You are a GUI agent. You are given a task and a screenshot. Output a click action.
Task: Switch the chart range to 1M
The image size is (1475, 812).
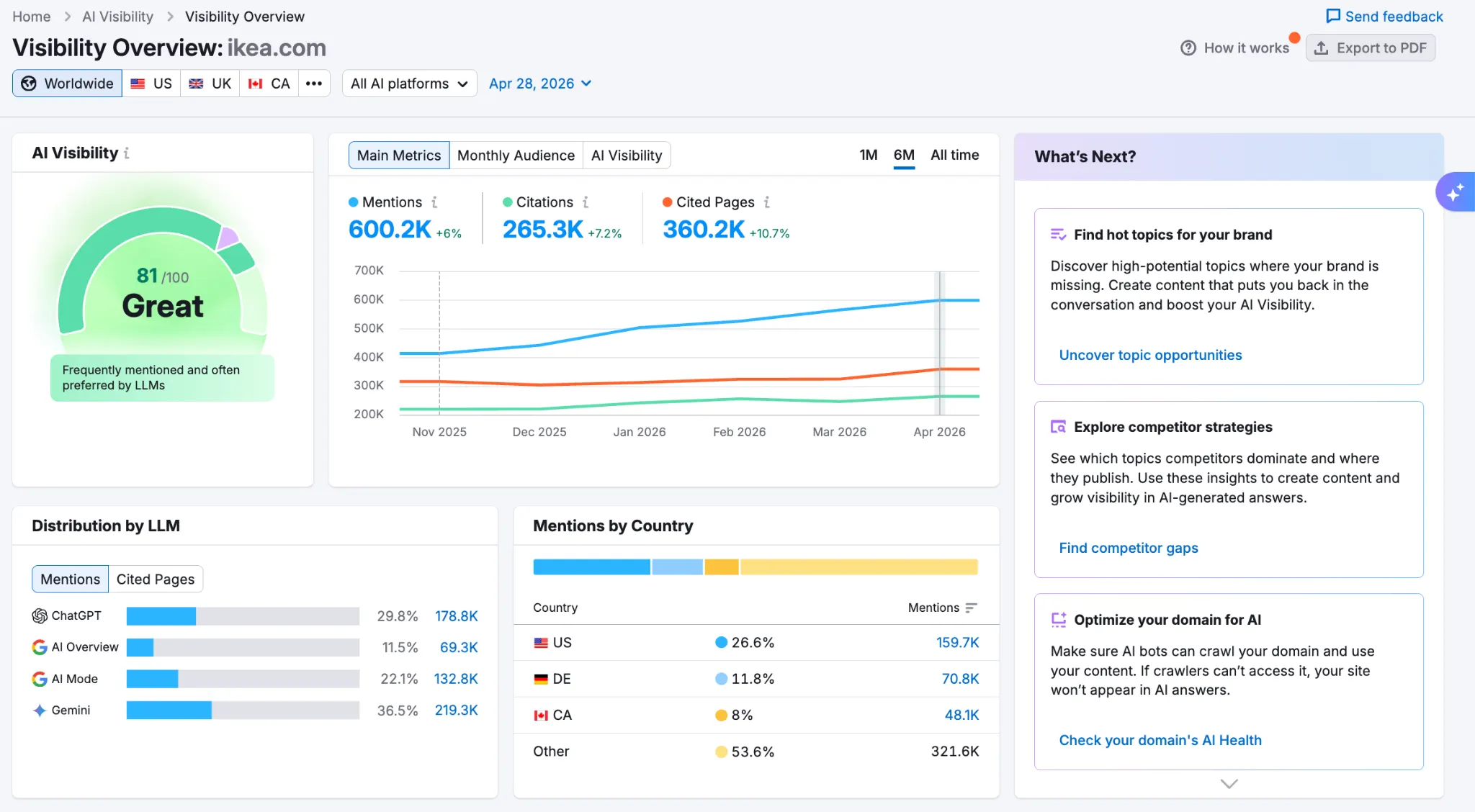(869, 155)
